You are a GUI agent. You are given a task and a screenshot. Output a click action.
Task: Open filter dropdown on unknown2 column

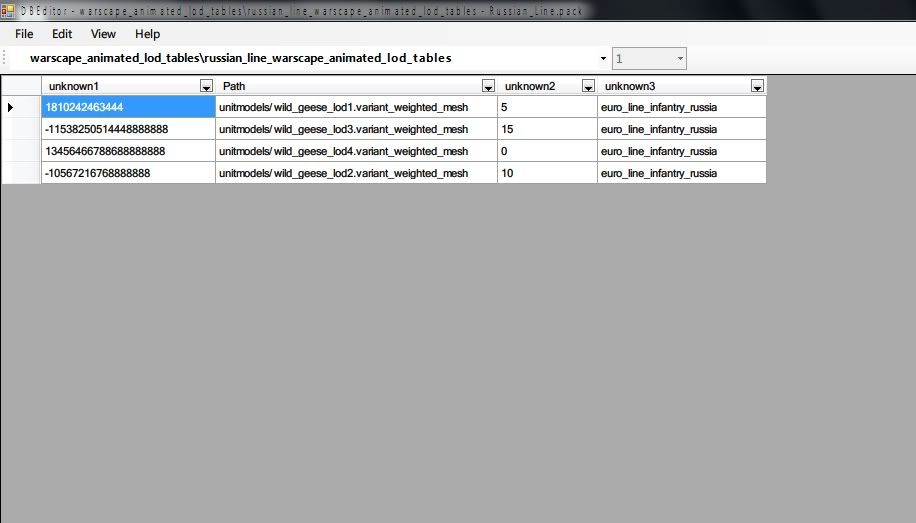click(x=588, y=86)
